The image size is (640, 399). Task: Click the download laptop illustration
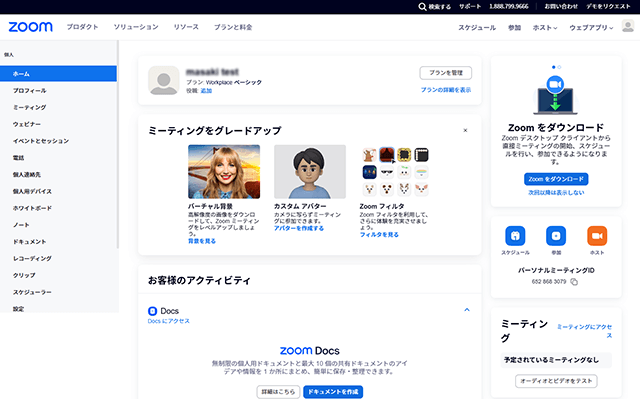pos(555,95)
